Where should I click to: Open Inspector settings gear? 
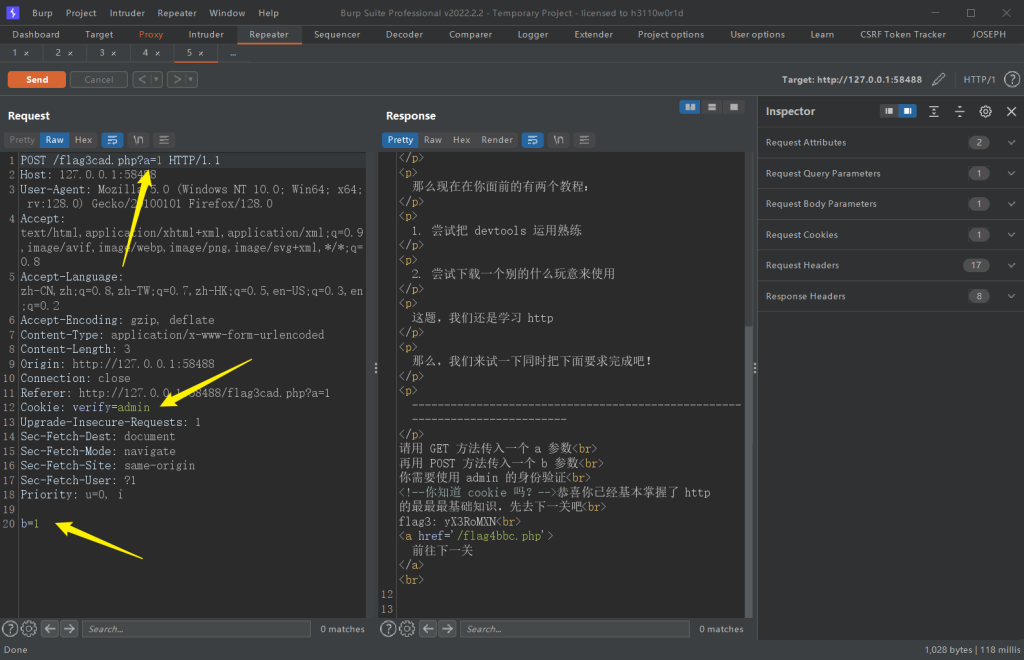(985, 112)
